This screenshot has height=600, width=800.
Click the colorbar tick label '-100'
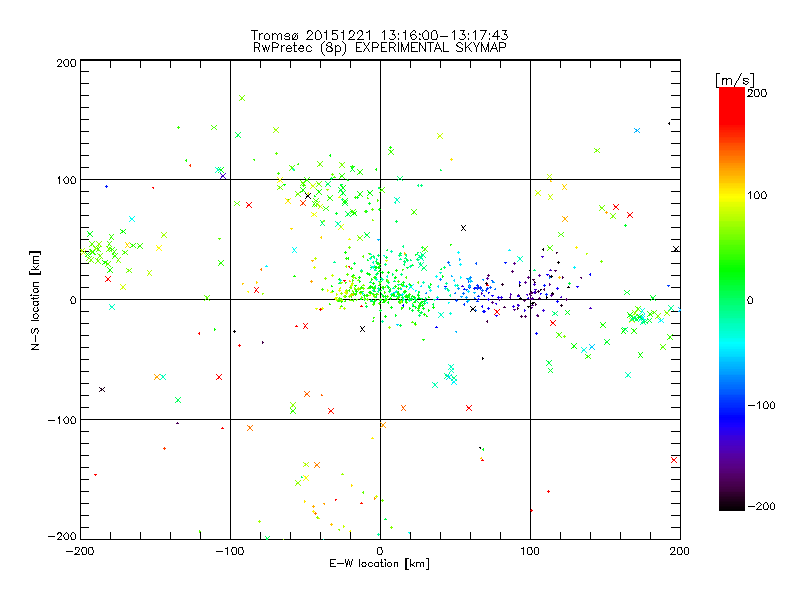click(761, 406)
